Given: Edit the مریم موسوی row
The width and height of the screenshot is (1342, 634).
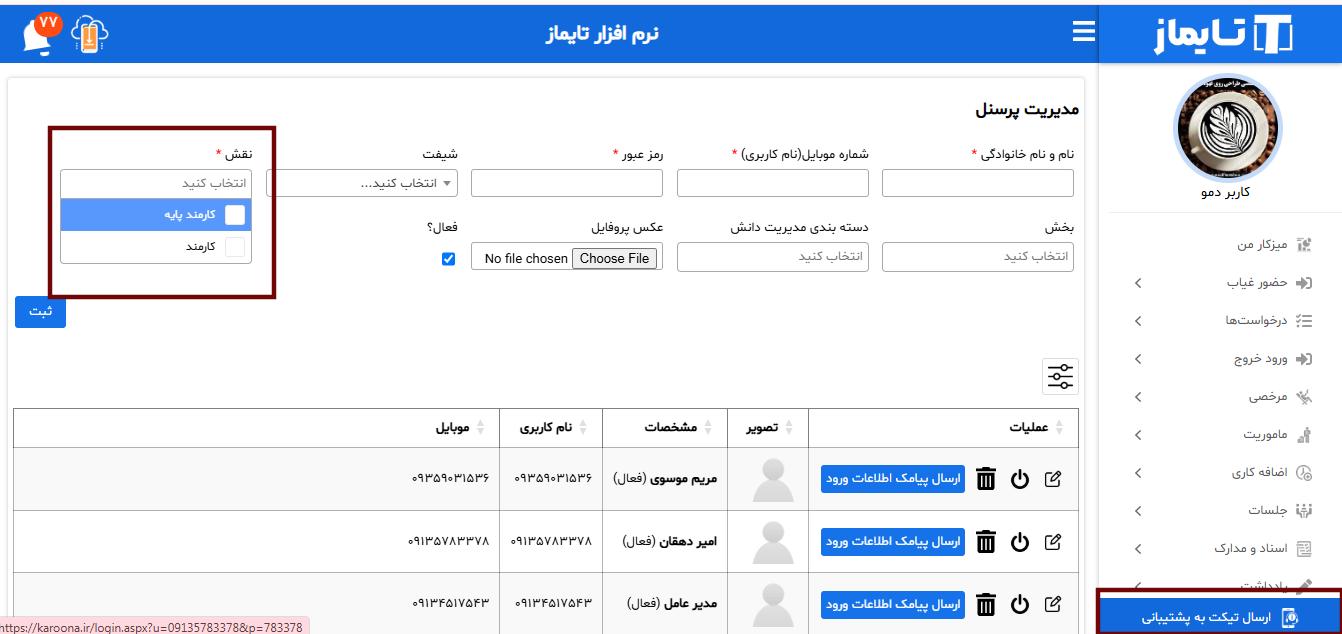Looking at the screenshot, I should coord(1052,479).
